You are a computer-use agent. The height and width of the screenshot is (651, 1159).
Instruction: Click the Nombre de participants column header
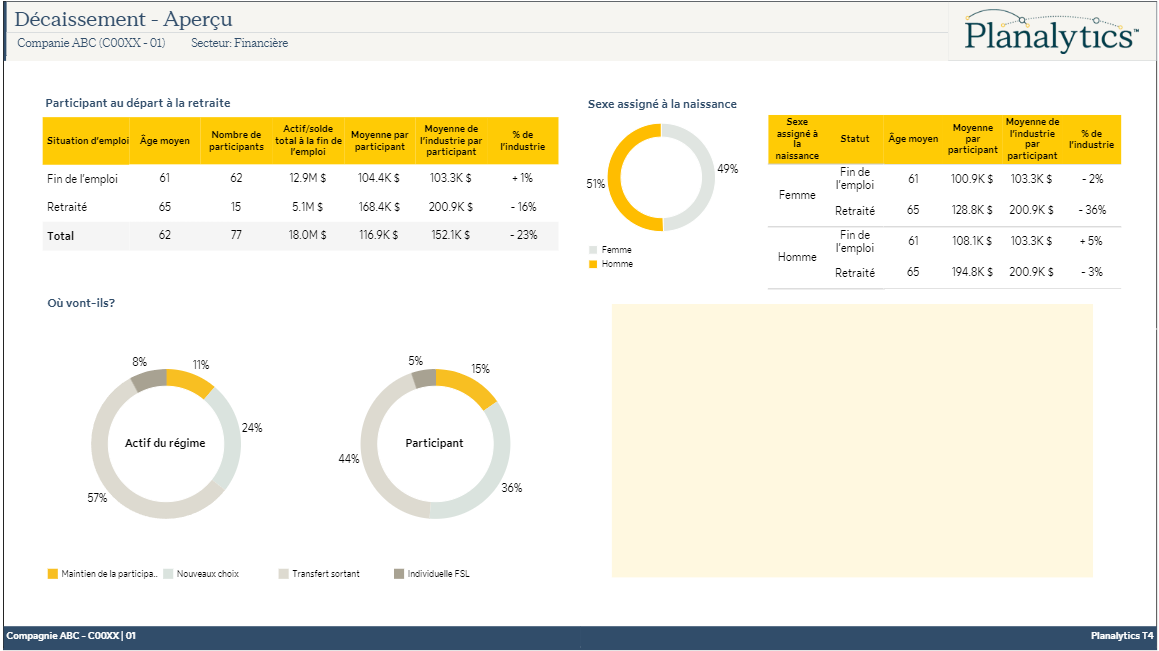tap(236, 141)
